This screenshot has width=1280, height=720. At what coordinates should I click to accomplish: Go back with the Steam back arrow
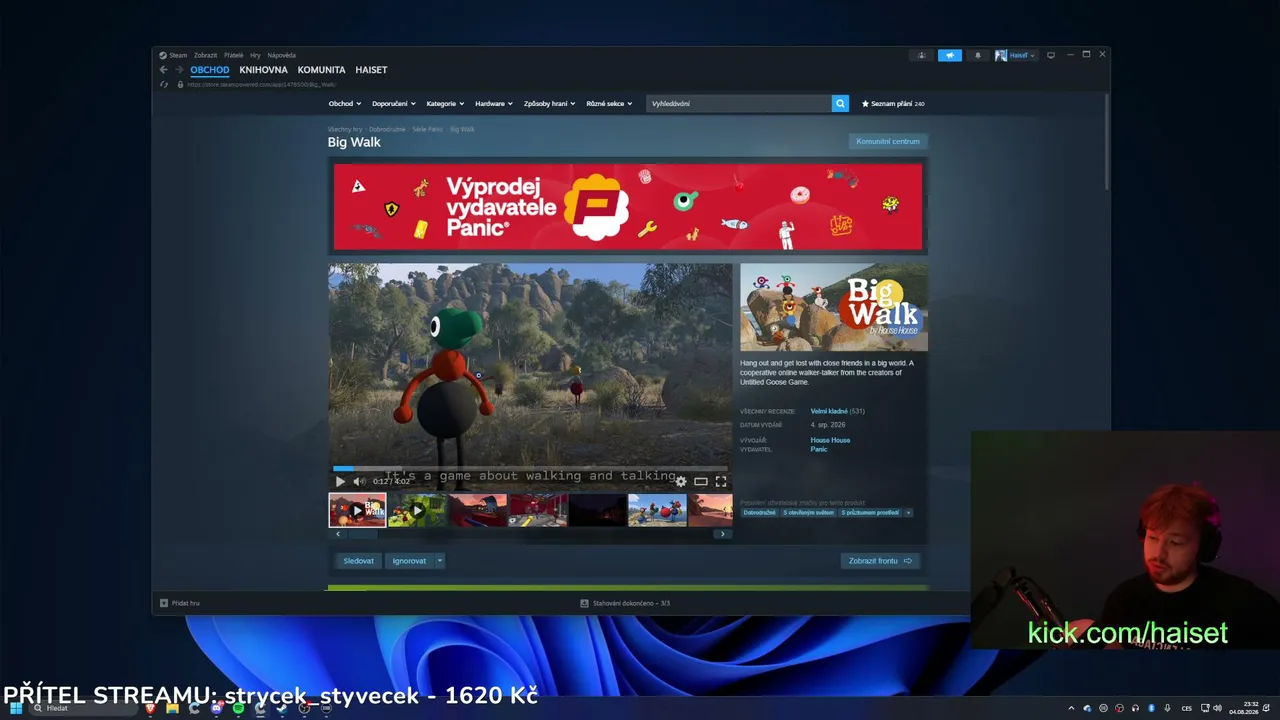tap(164, 70)
